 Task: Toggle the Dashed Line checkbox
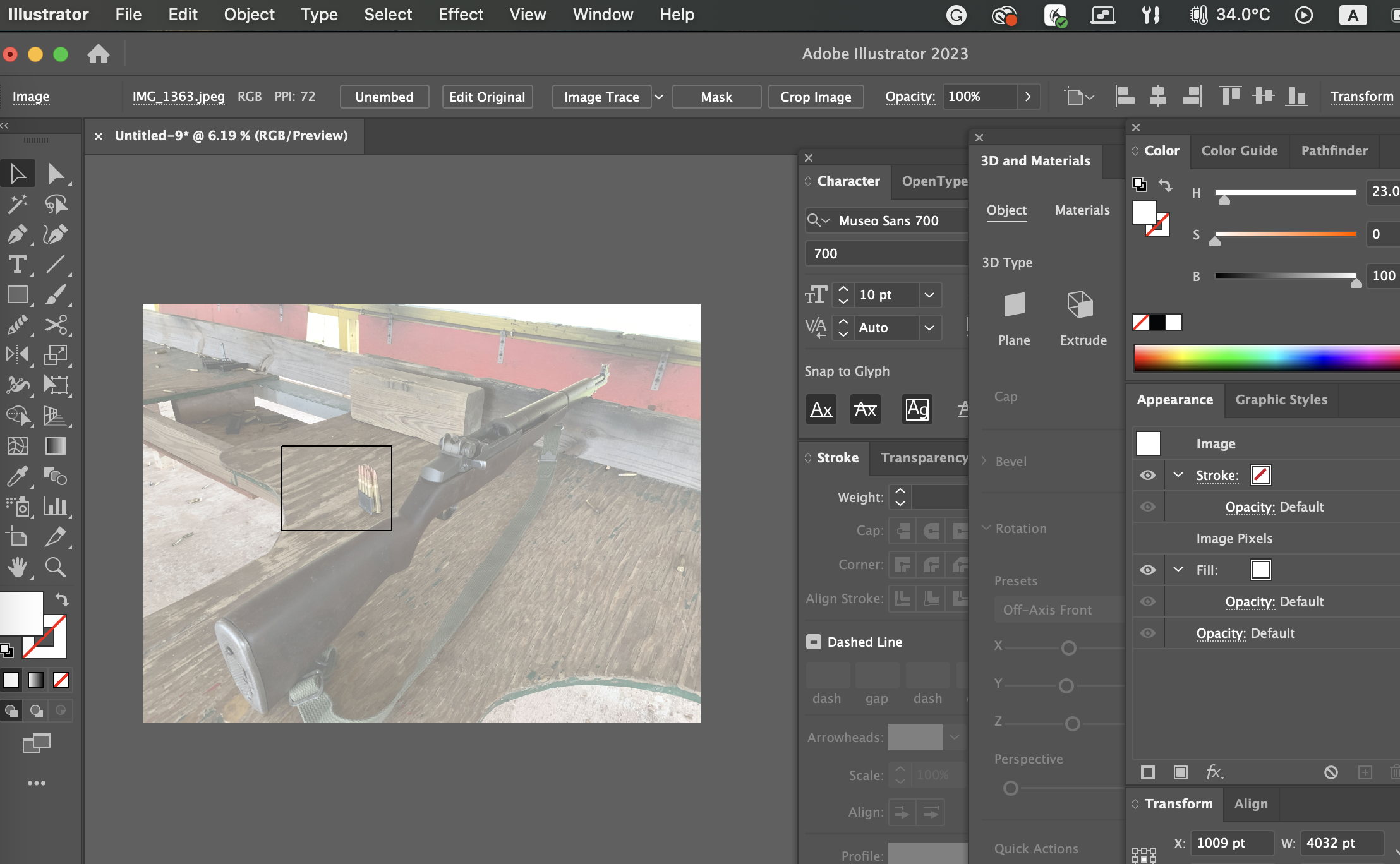pos(814,642)
